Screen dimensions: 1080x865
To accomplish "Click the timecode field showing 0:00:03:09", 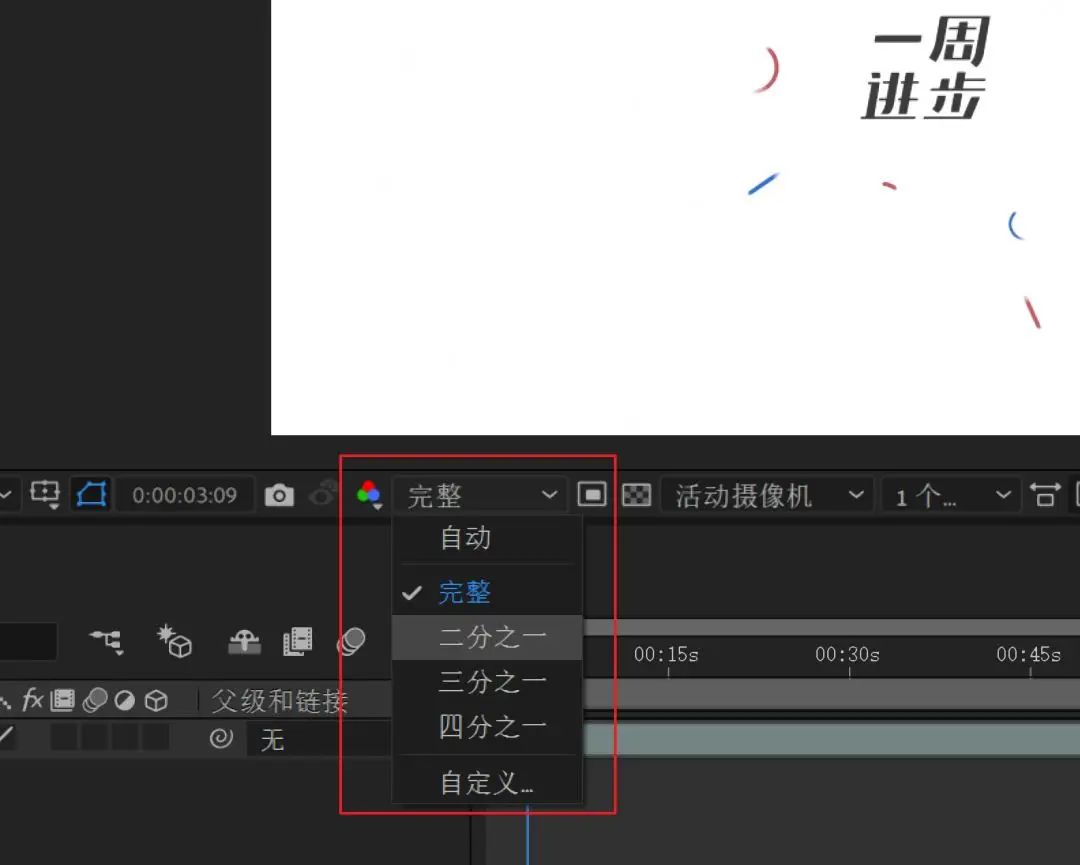I will pyautogui.click(x=184, y=494).
